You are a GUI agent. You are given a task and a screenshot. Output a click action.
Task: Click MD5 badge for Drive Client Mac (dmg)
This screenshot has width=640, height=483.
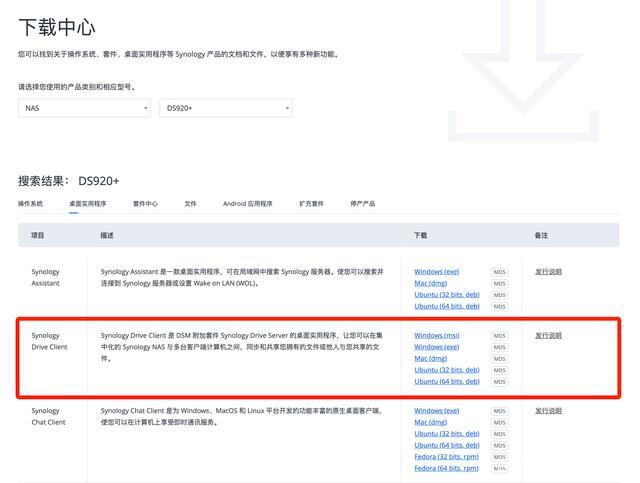(500, 358)
